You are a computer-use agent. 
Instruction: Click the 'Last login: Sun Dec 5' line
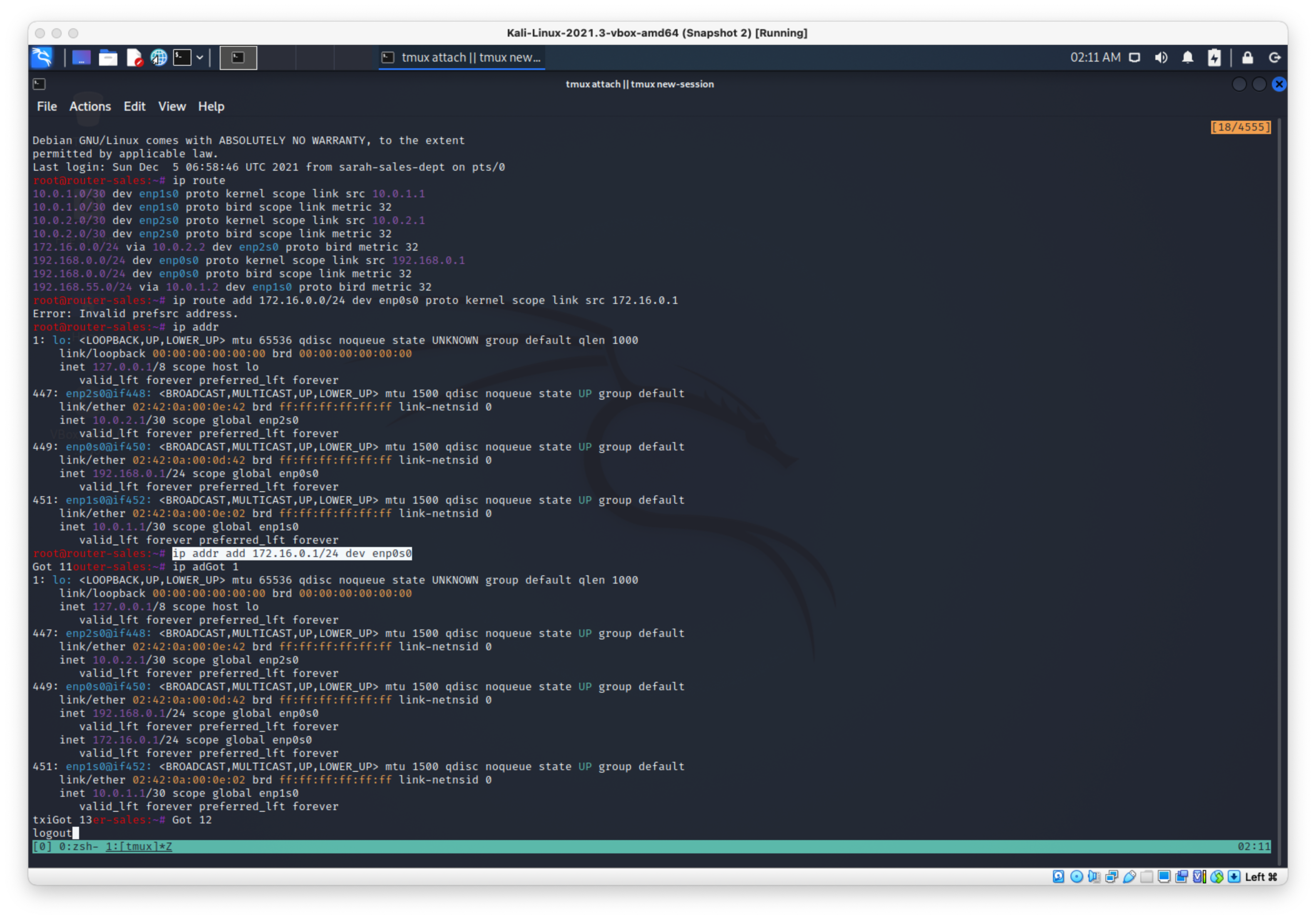point(269,167)
